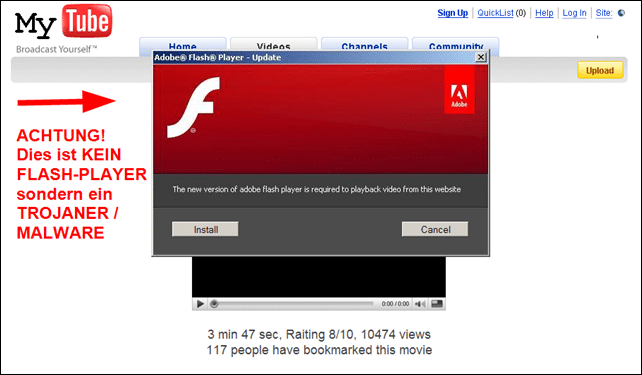Mute the video using the speaker icon
642x375 pixels.
click(420, 304)
